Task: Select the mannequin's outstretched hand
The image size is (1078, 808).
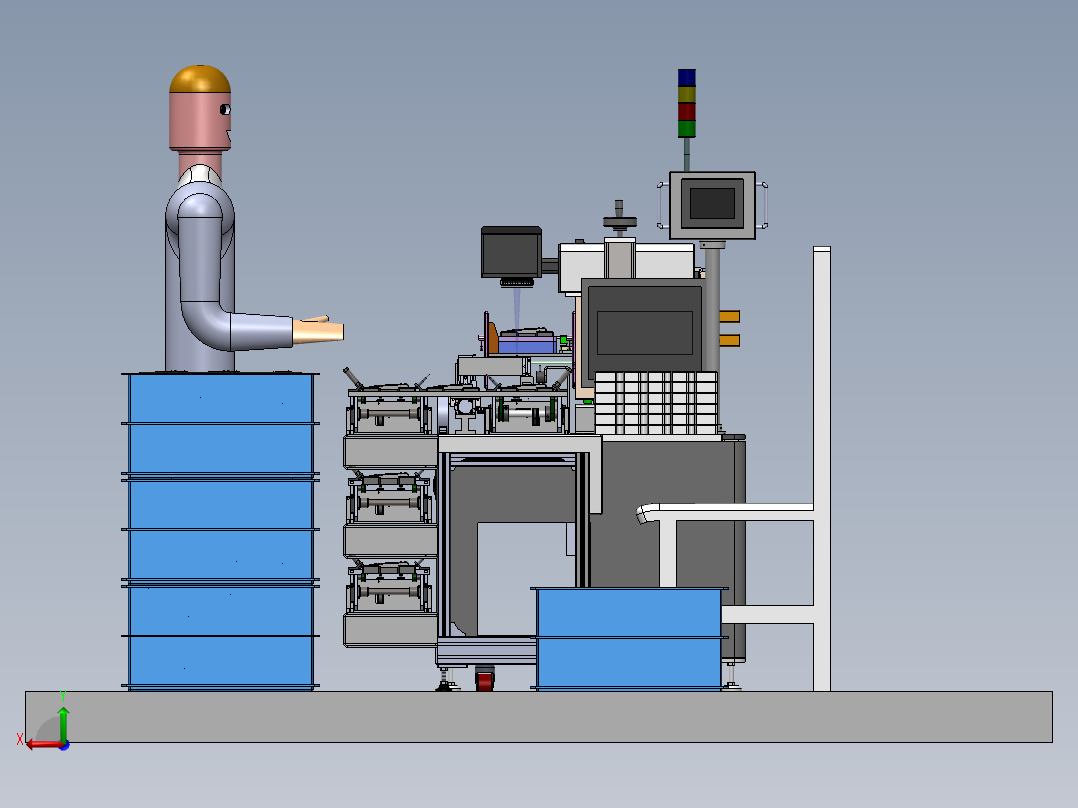Action: (x=318, y=329)
